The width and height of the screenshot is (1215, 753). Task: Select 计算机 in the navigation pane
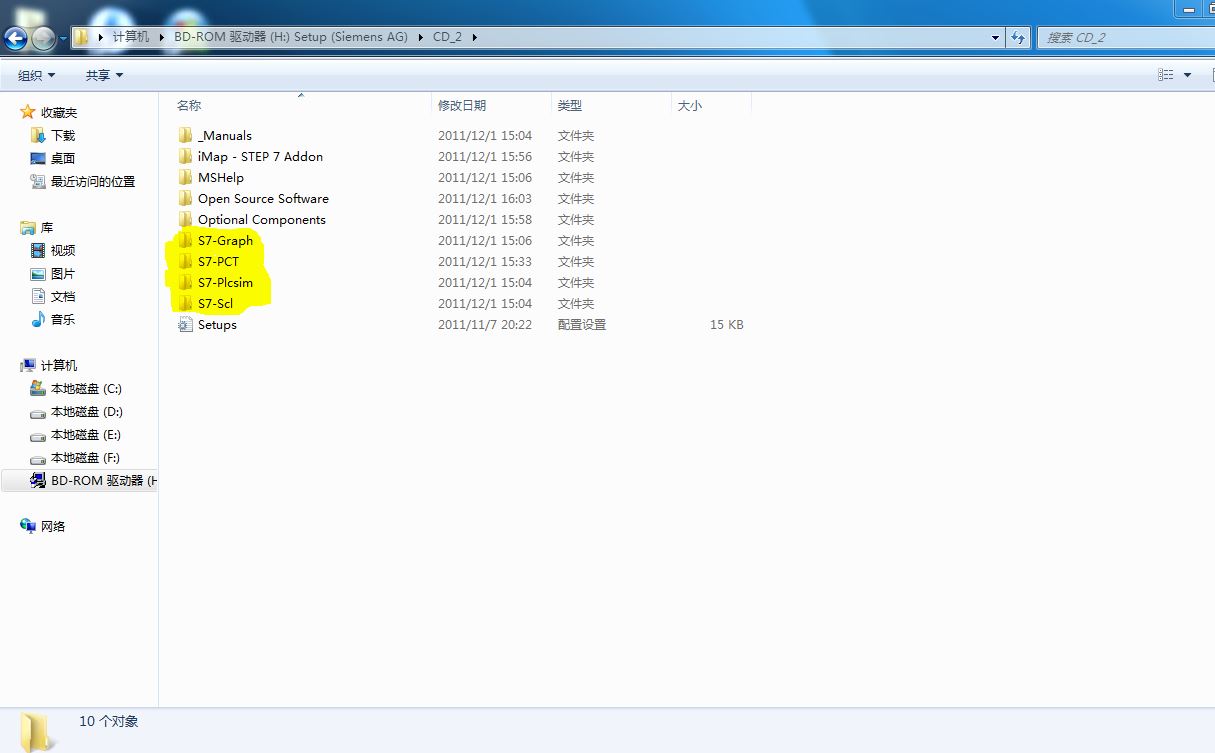(58, 365)
